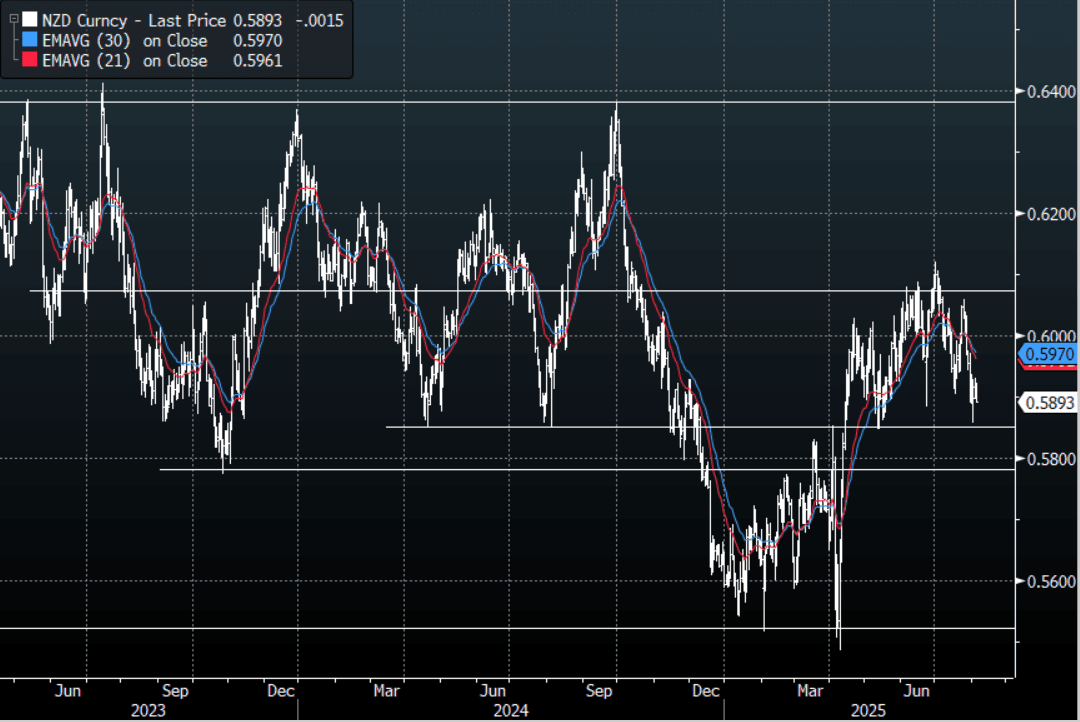Click the 0.6200 price axis label
Screen dimensions: 1080x722
pyautogui.click(x=1048, y=214)
